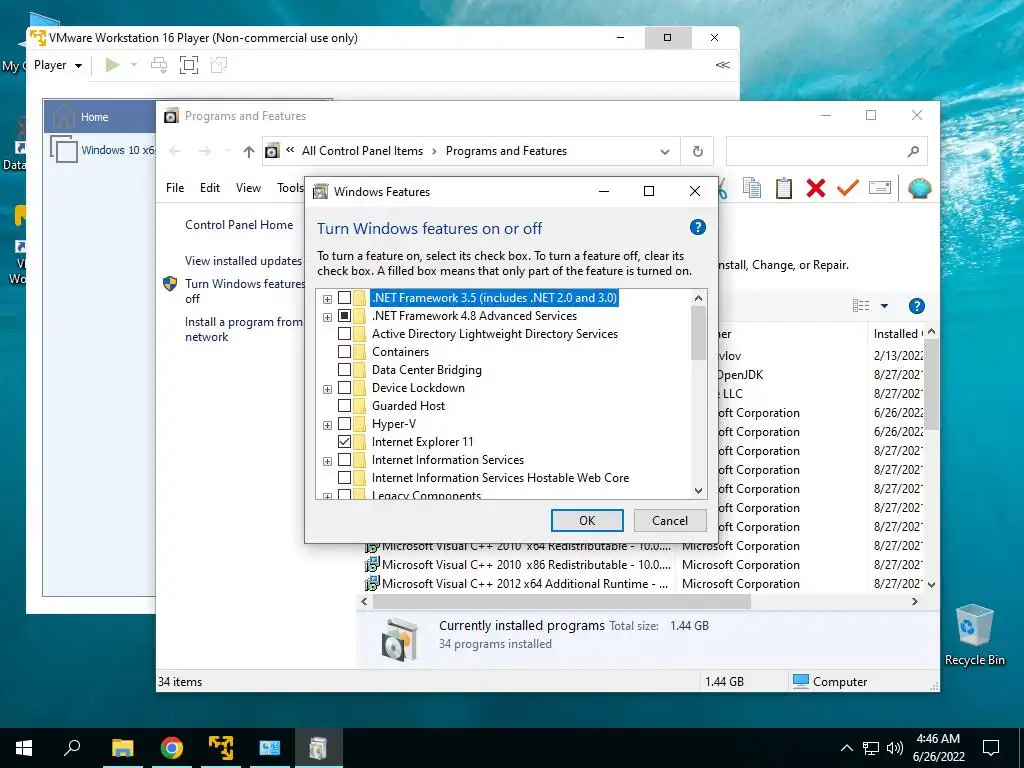
Task: Open the Player menu in VMware
Action: click(x=58, y=65)
